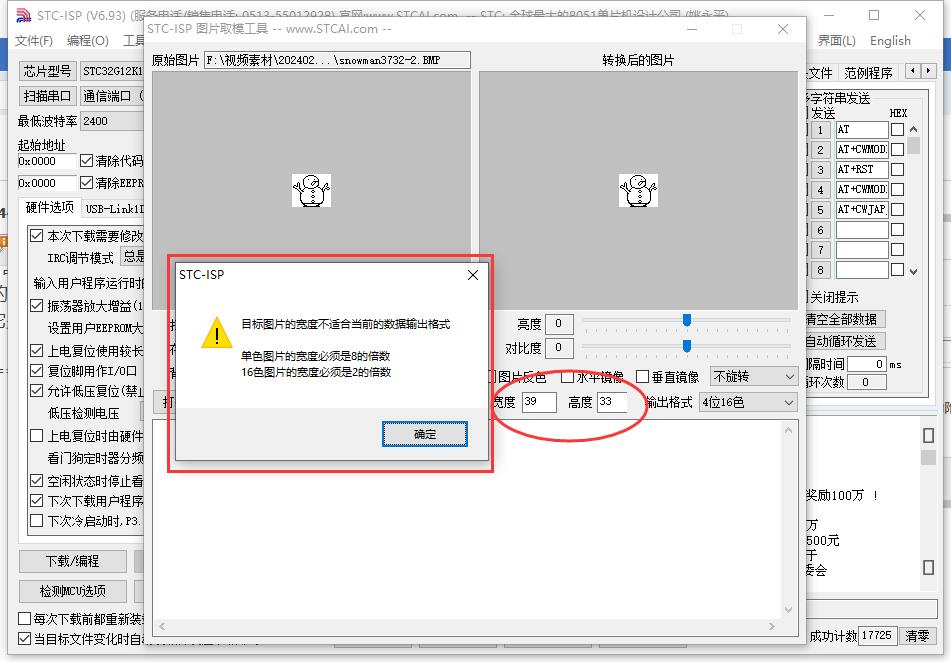The height and width of the screenshot is (662, 951).
Task: Click the original snowman image preview
Action: 311,190
